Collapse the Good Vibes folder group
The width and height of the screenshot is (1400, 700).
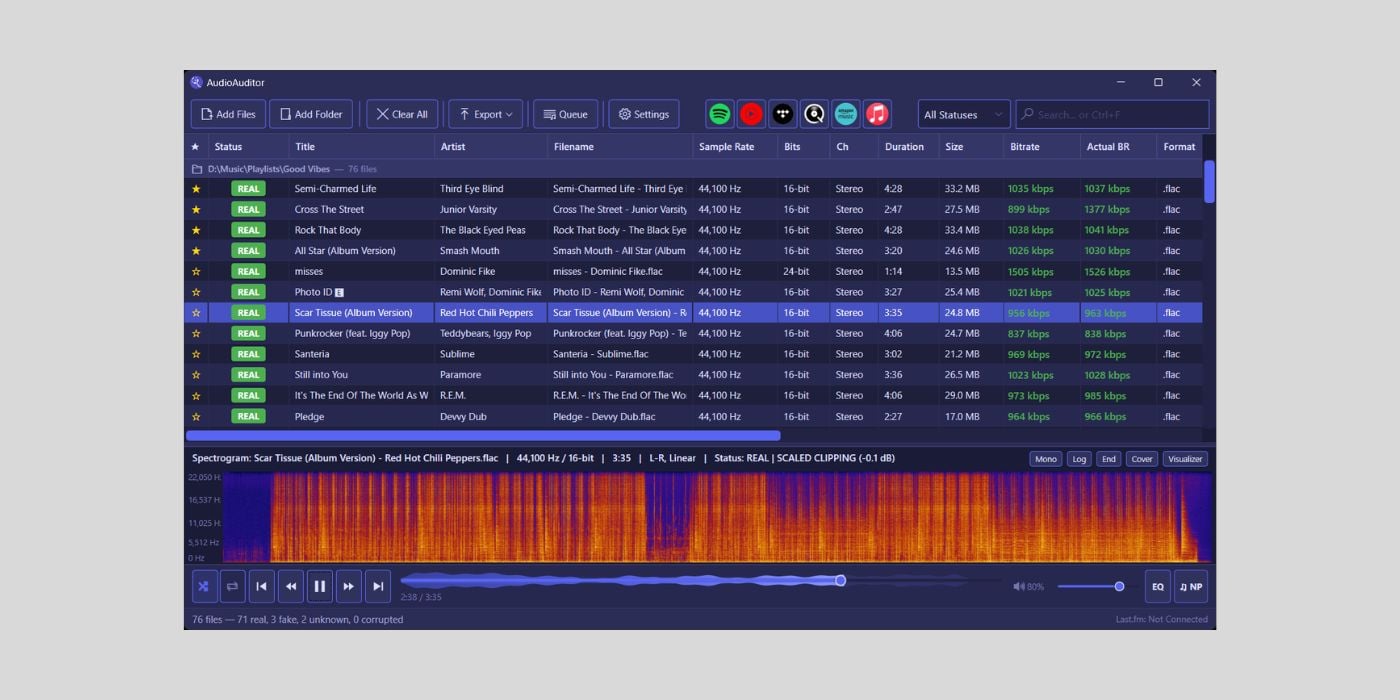[197, 169]
